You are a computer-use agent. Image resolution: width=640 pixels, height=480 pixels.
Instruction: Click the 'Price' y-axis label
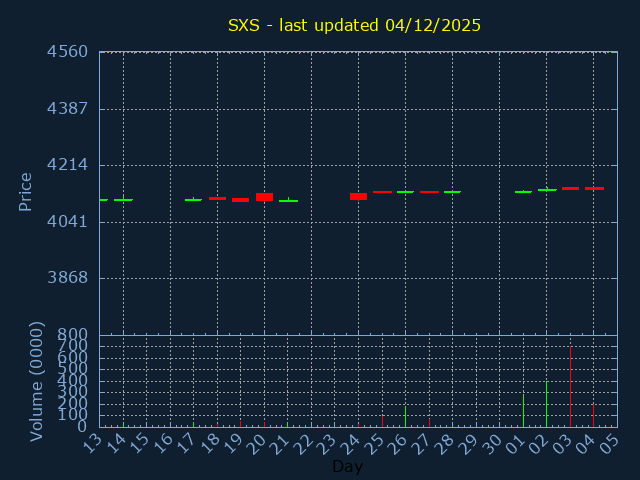coord(26,191)
